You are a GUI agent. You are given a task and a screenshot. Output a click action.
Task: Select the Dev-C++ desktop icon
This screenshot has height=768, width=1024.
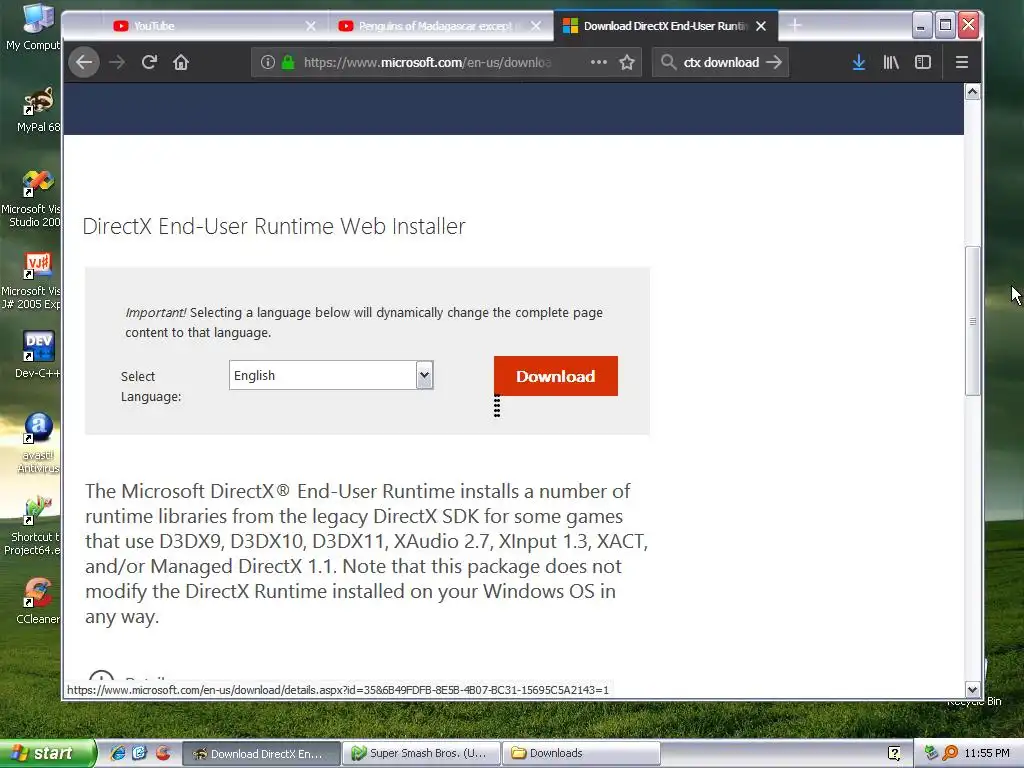[x=37, y=355]
